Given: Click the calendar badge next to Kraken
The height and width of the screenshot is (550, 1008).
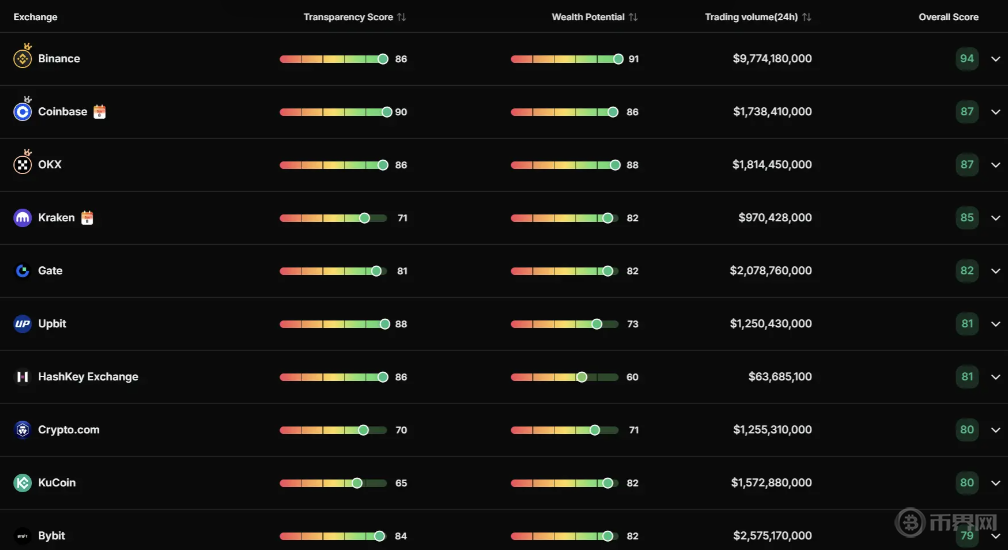Looking at the screenshot, I should pos(87,218).
